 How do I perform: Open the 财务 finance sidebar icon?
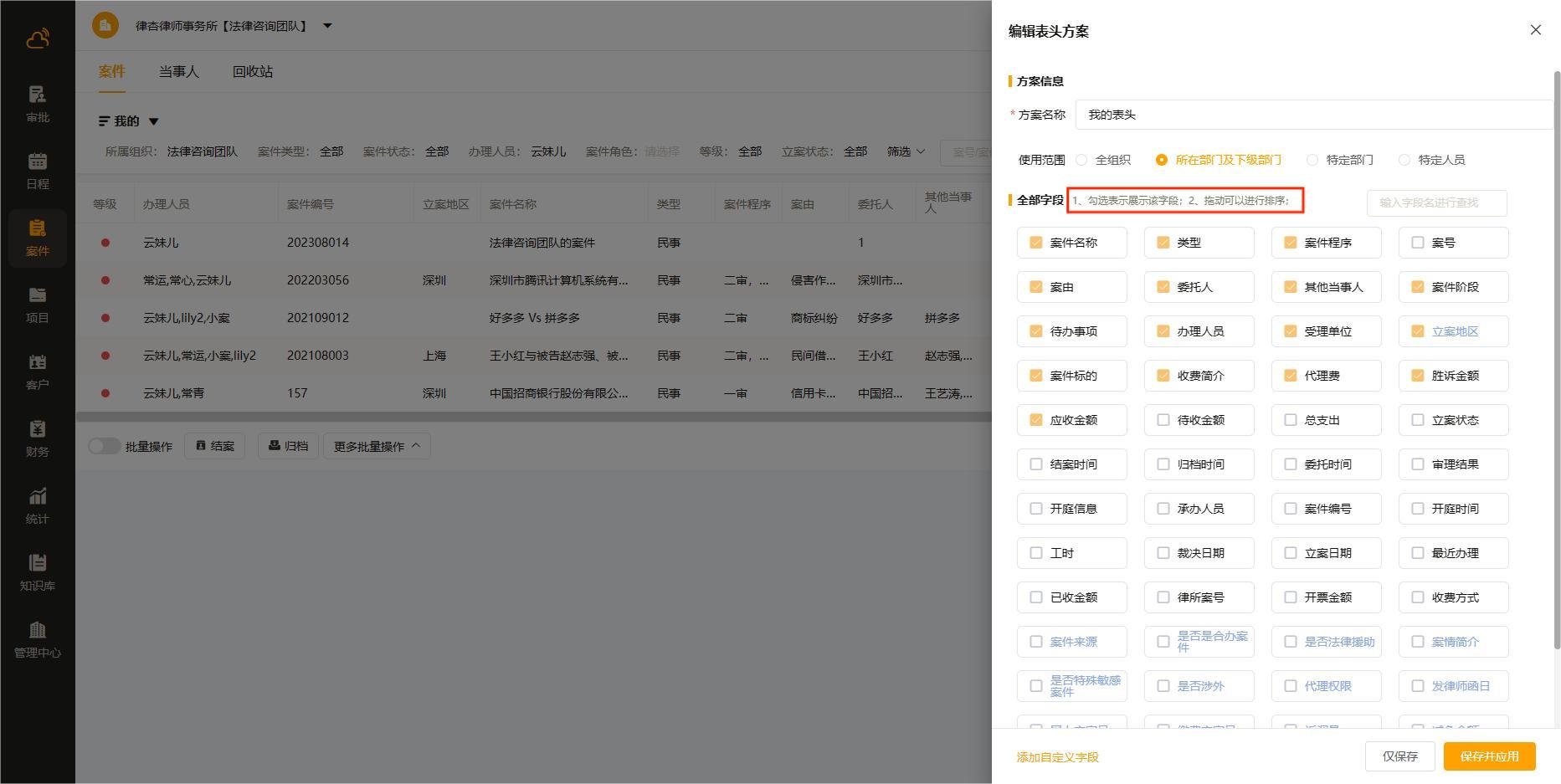[x=38, y=438]
